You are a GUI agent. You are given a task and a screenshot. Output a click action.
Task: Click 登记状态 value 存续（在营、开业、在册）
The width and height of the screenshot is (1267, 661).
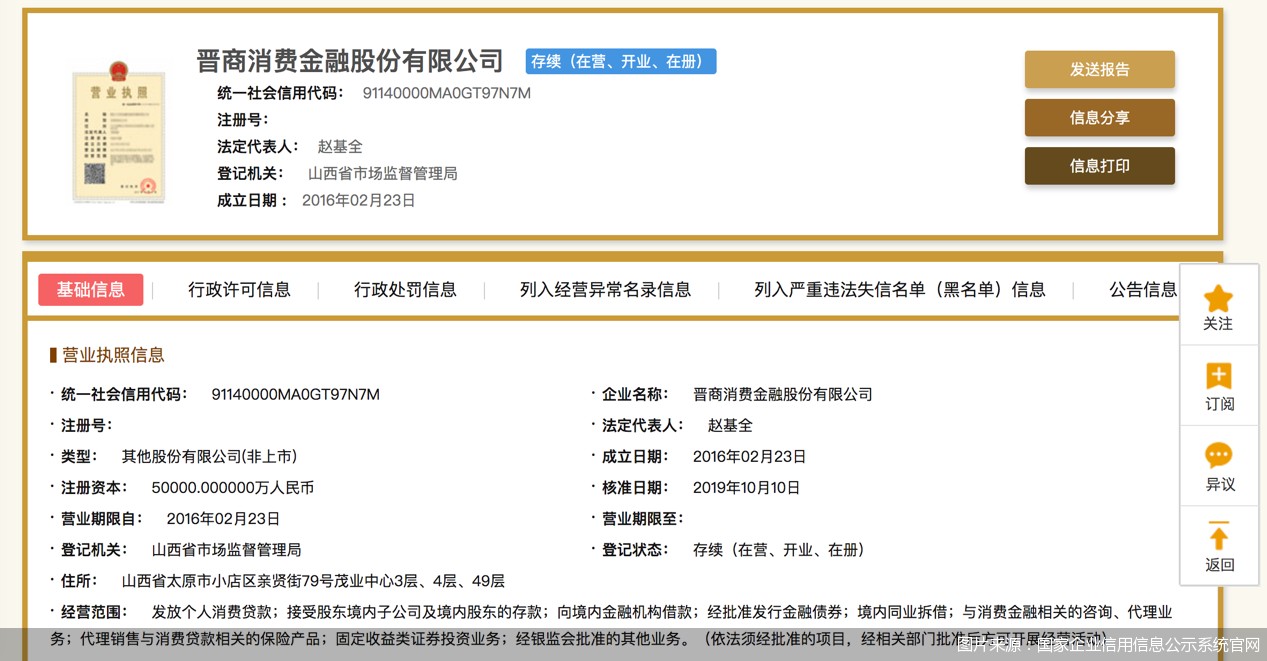(779, 550)
